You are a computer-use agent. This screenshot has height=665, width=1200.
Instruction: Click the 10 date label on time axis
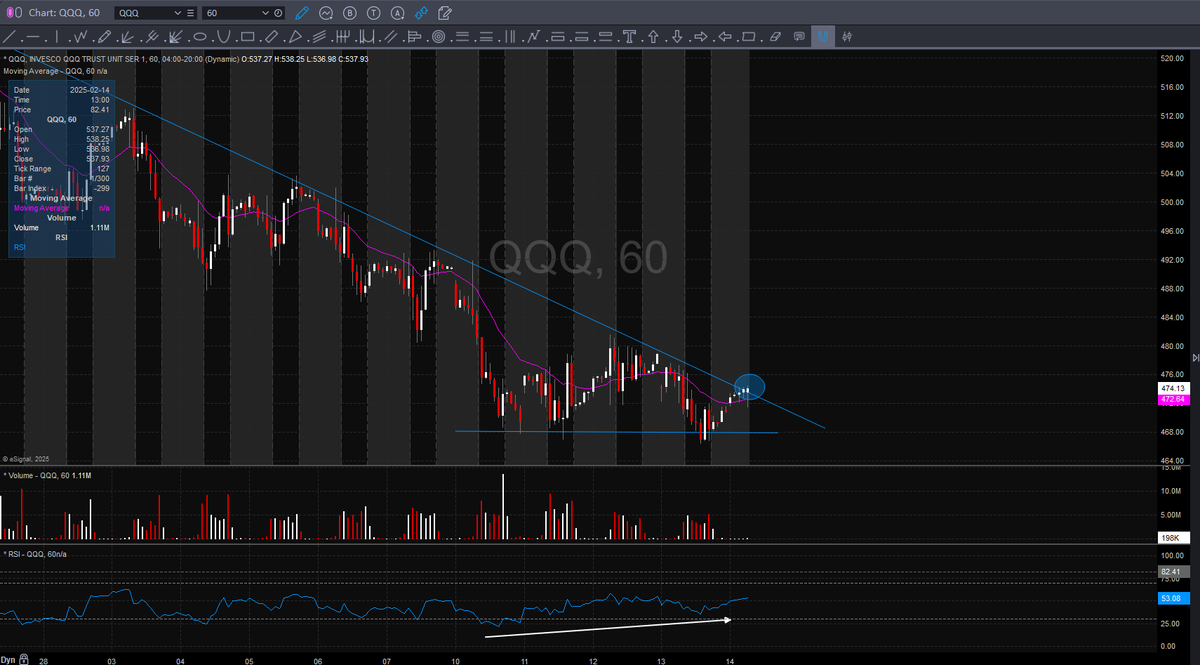click(x=455, y=661)
